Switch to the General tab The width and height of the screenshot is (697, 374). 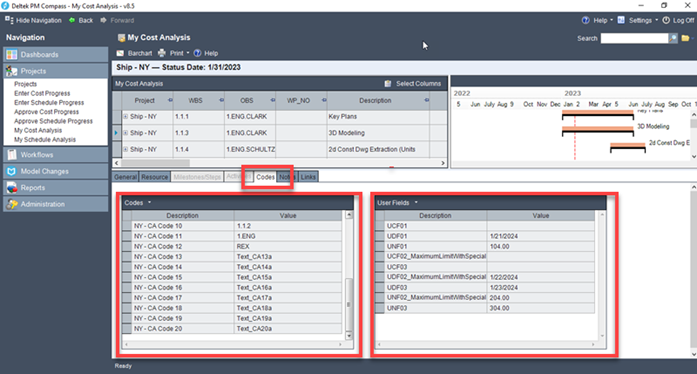coord(125,177)
